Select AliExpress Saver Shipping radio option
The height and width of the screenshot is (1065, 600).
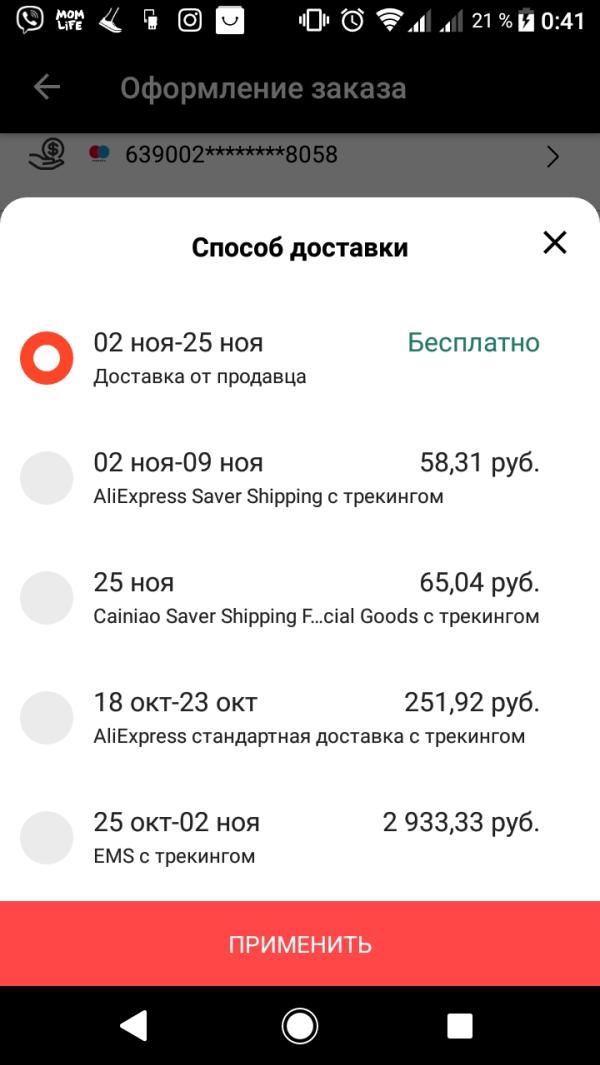click(47, 478)
